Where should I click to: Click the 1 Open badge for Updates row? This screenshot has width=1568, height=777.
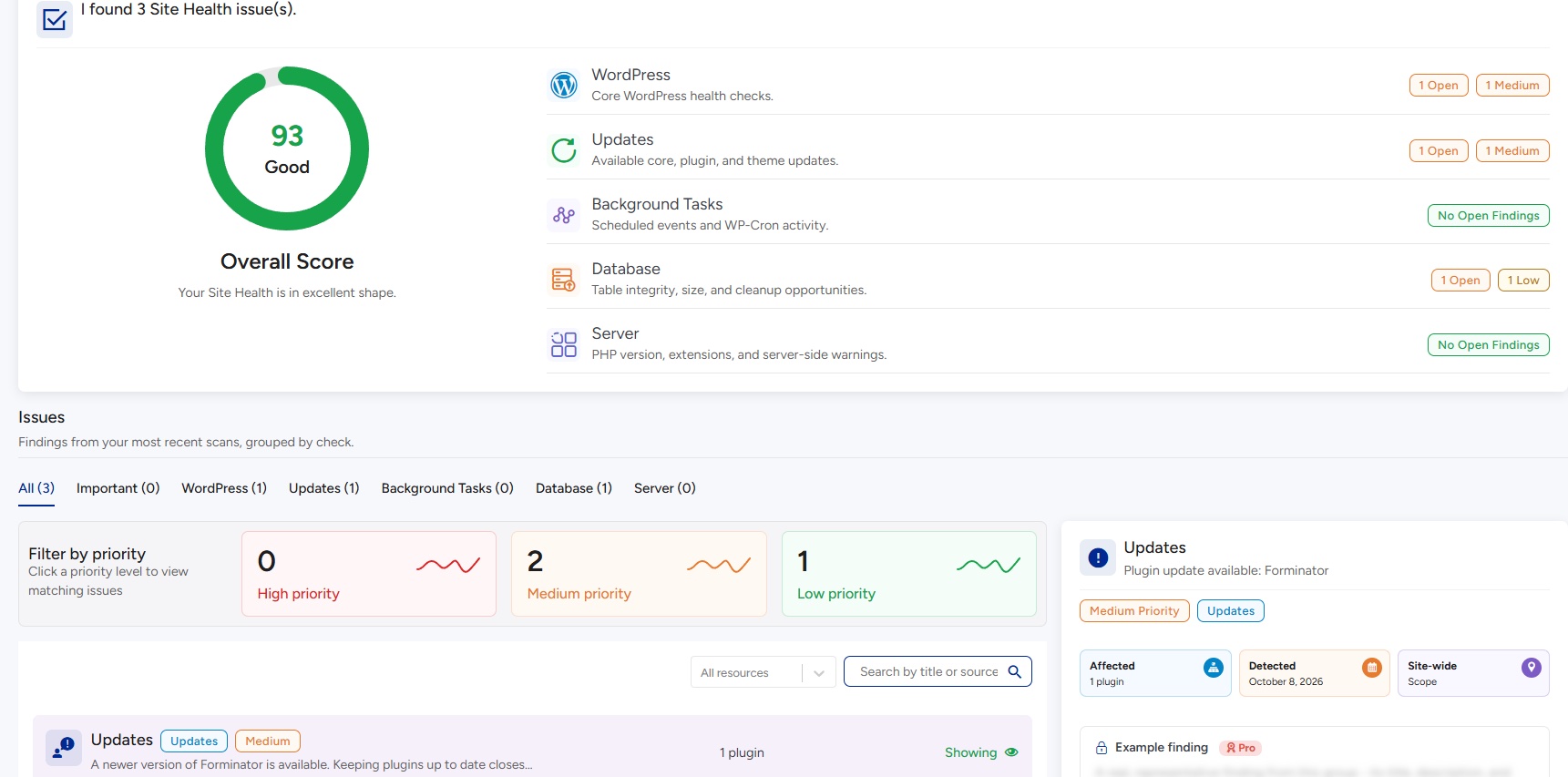1439,150
